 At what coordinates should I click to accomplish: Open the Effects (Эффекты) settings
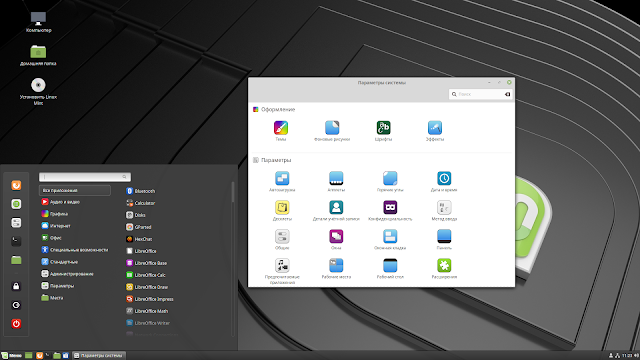point(435,131)
